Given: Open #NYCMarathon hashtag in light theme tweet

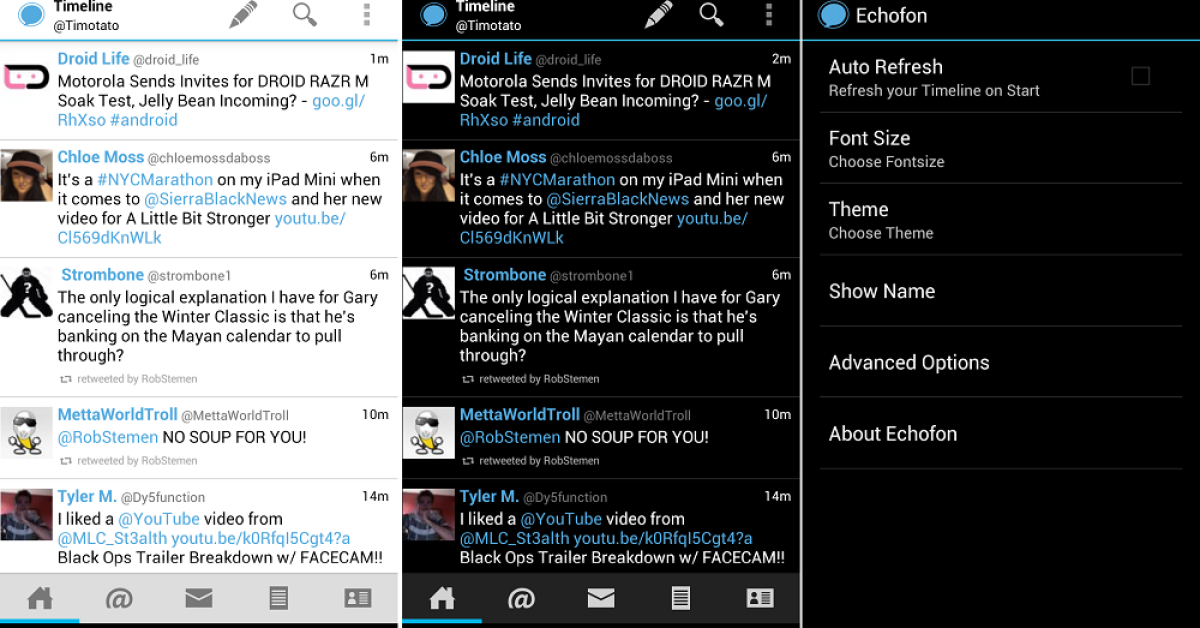Looking at the screenshot, I should pos(155,180).
